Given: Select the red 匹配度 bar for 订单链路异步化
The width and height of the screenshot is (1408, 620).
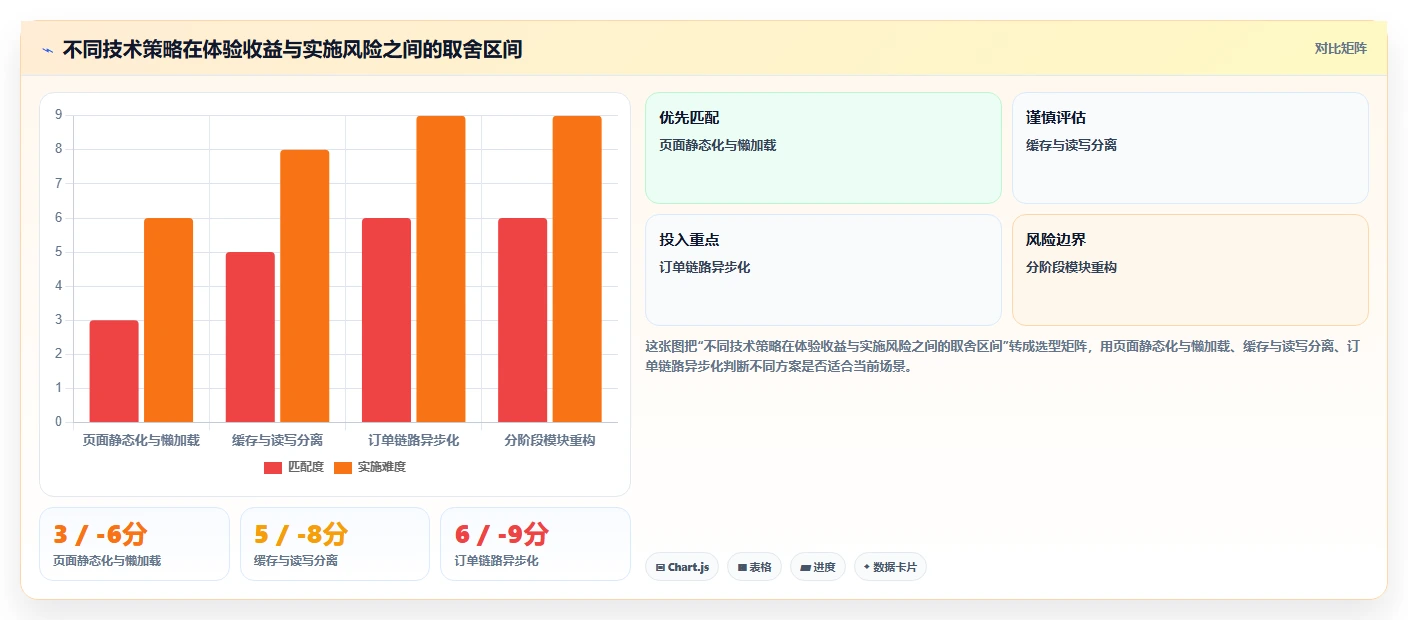Looking at the screenshot, I should [386, 320].
